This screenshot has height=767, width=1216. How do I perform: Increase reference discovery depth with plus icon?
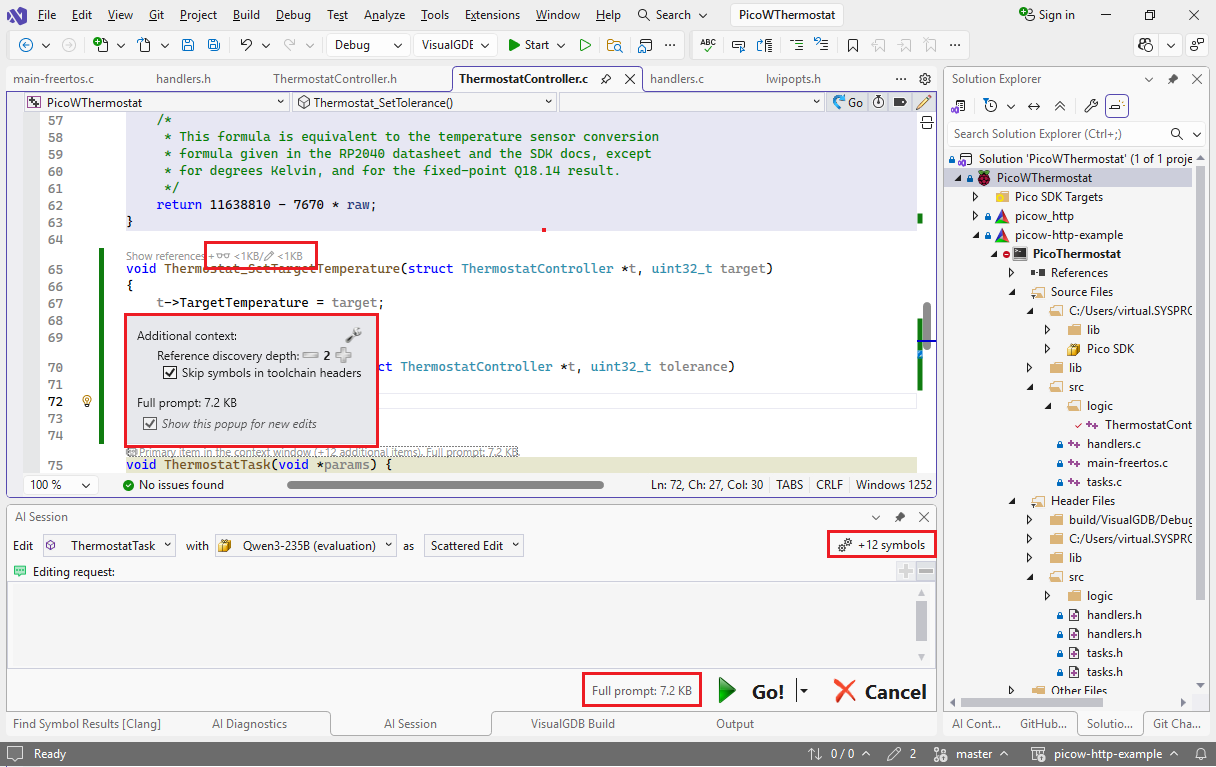[x=343, y=355]
